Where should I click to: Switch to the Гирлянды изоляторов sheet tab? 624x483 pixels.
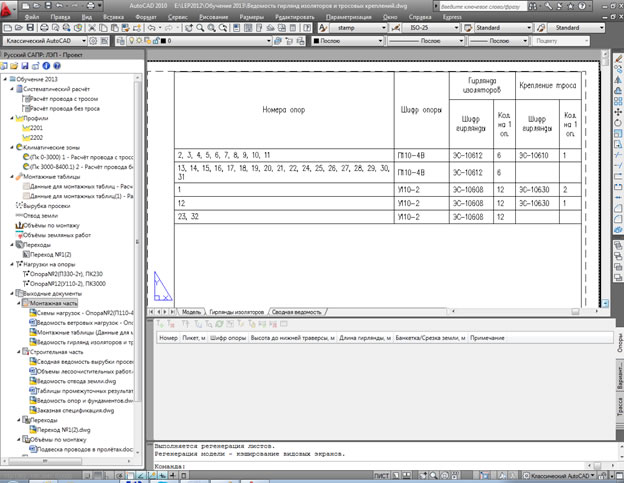tap(236, 312)
